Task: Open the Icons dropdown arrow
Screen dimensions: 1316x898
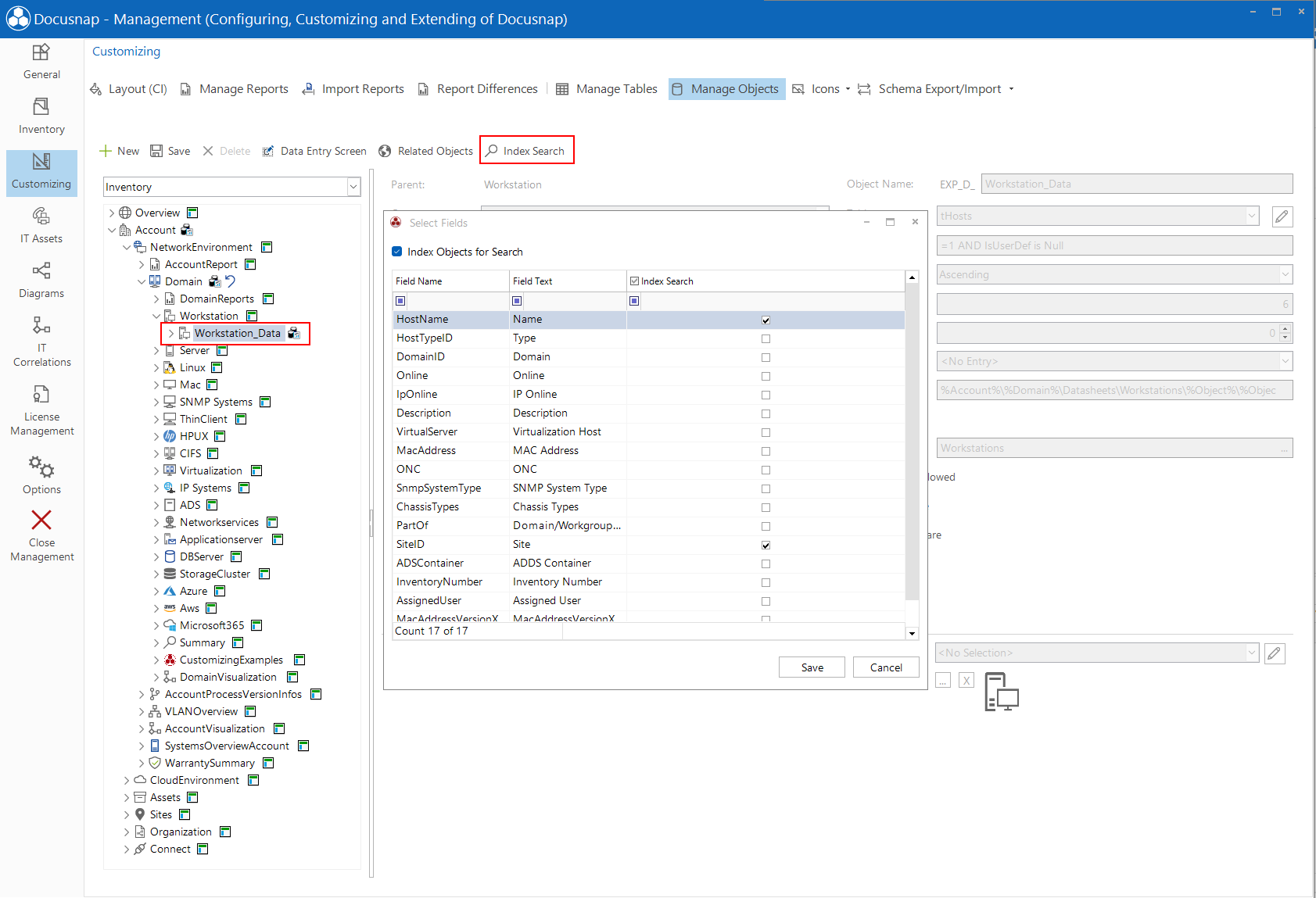Action: click(x=848, y=89)
